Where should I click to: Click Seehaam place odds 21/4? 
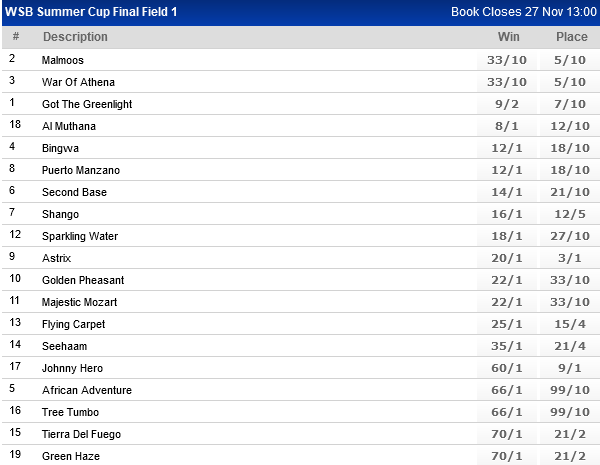[x=571, y=346]
